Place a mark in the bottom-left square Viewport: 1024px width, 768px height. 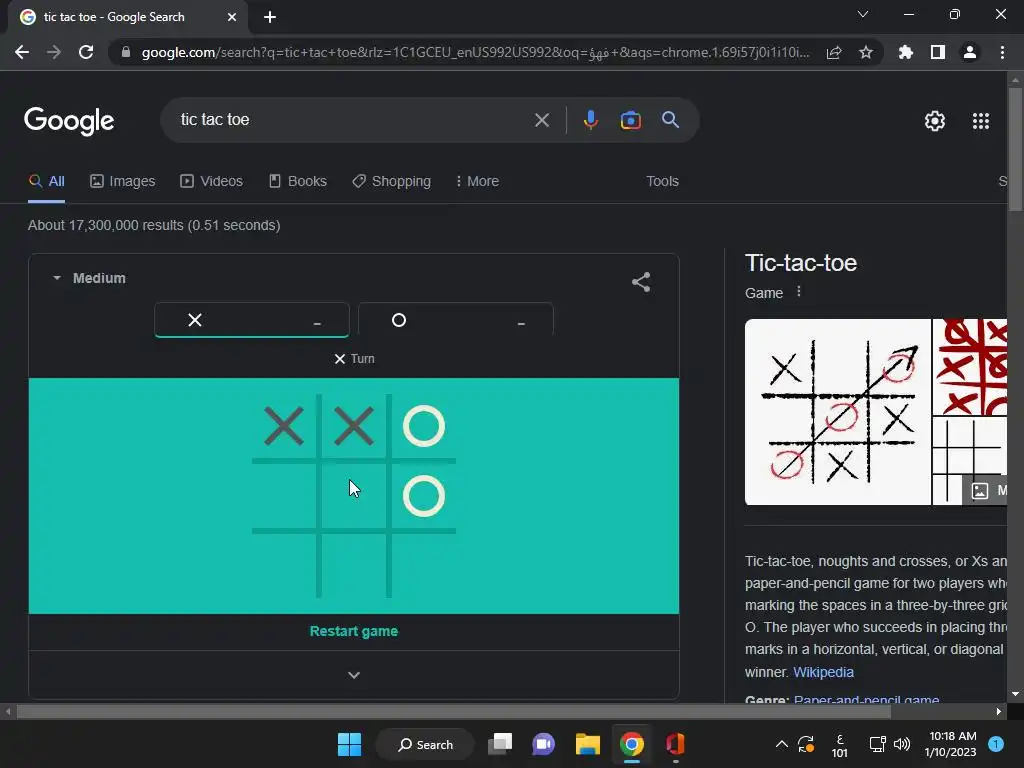(x=284, y=566)
